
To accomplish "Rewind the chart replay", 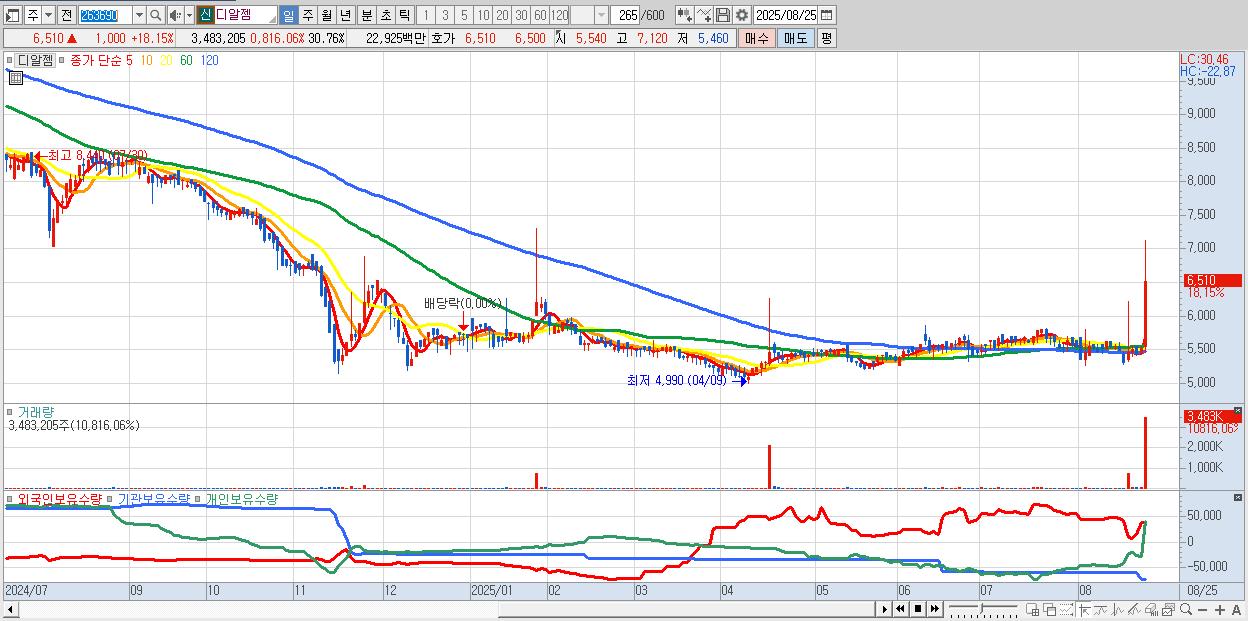I will click(x=901, y=608).
